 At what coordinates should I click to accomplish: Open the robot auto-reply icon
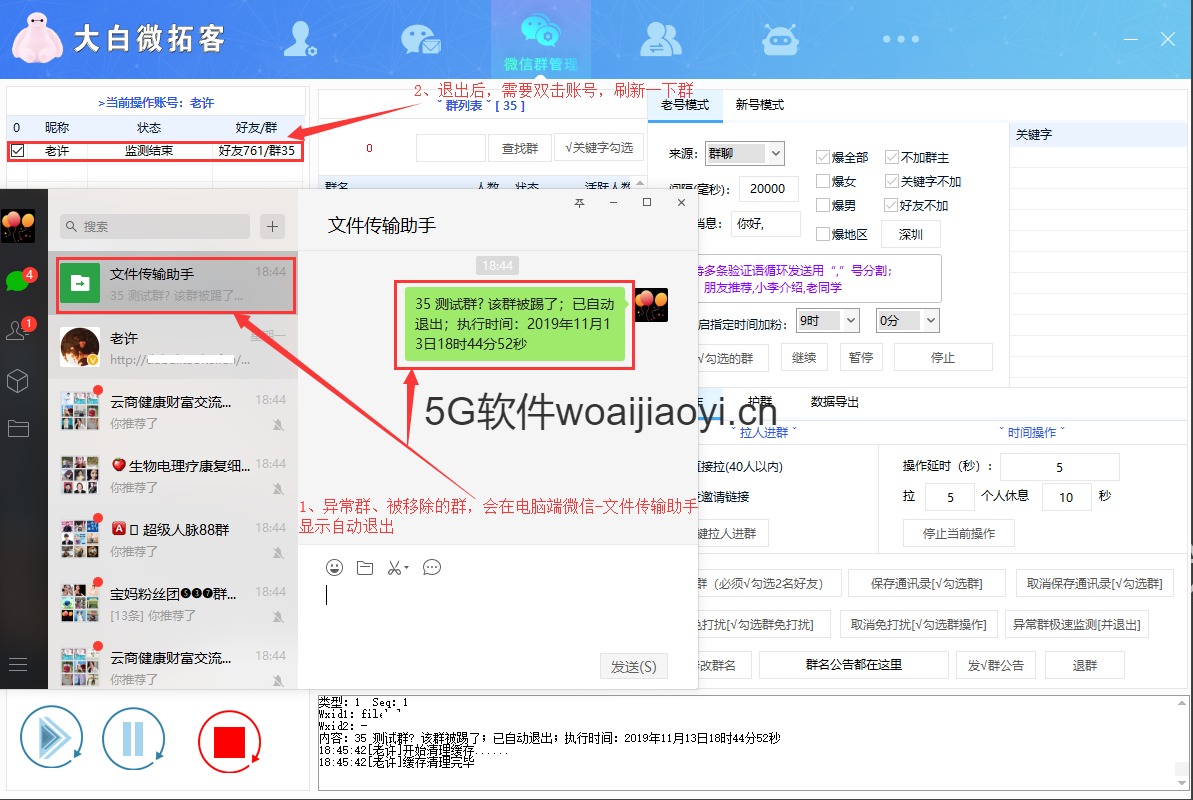[x=780, y=40]
